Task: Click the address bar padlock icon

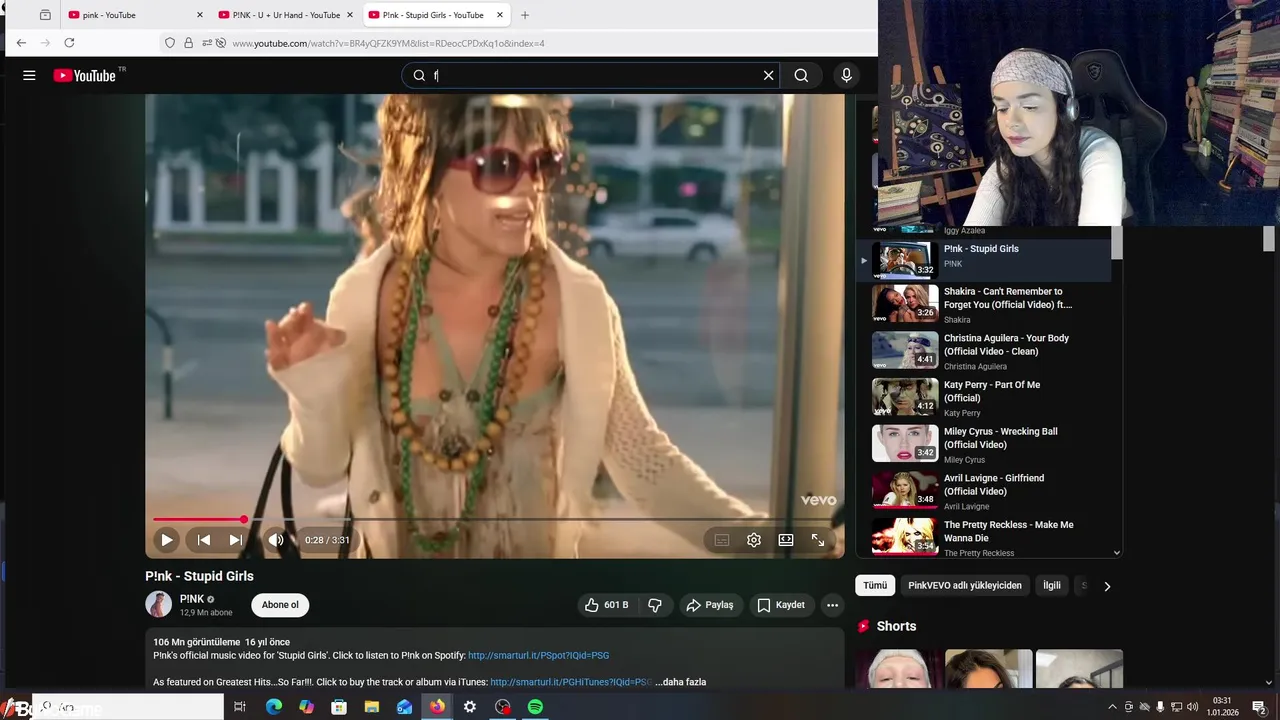Action: click(188, 43)
